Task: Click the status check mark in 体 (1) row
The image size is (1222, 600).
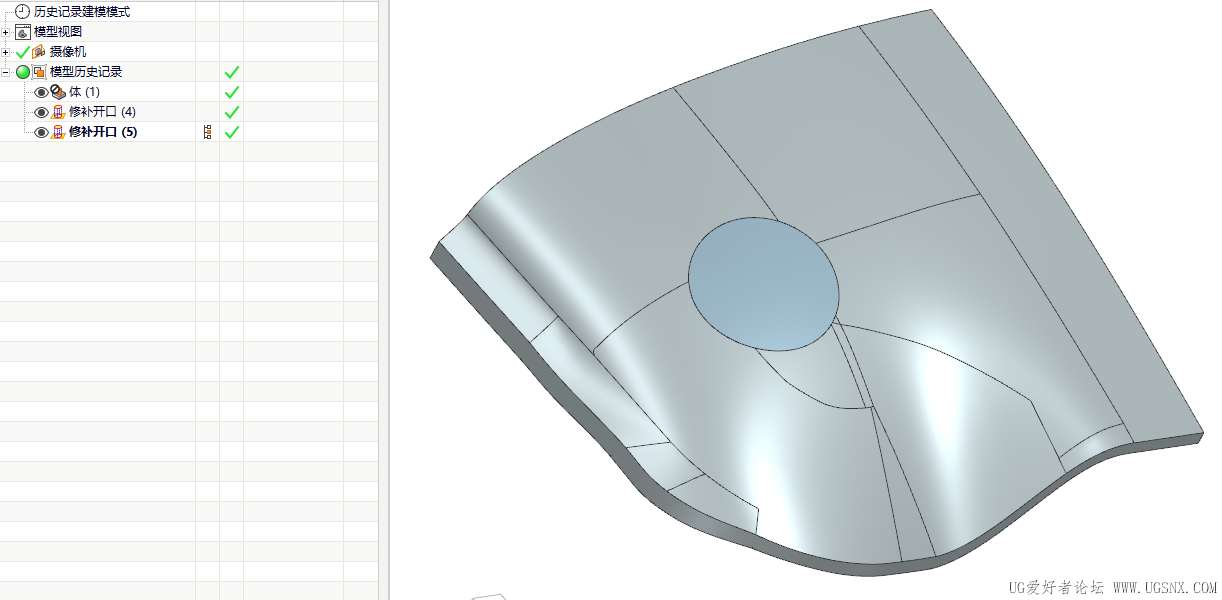Action: click(x=232, y=92)
